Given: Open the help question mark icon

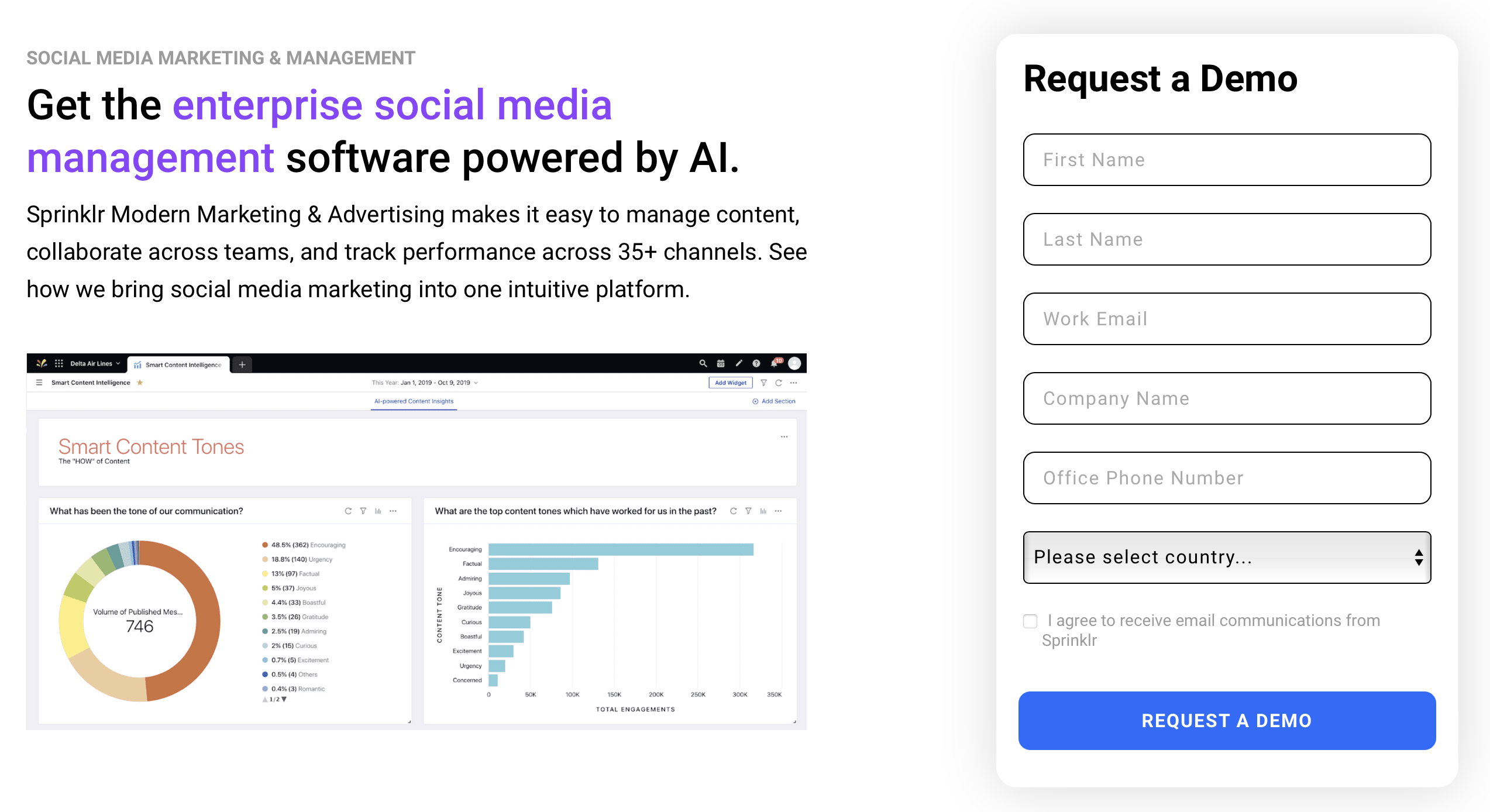Looking at the screenshot, I should click(x=756, y=363).
